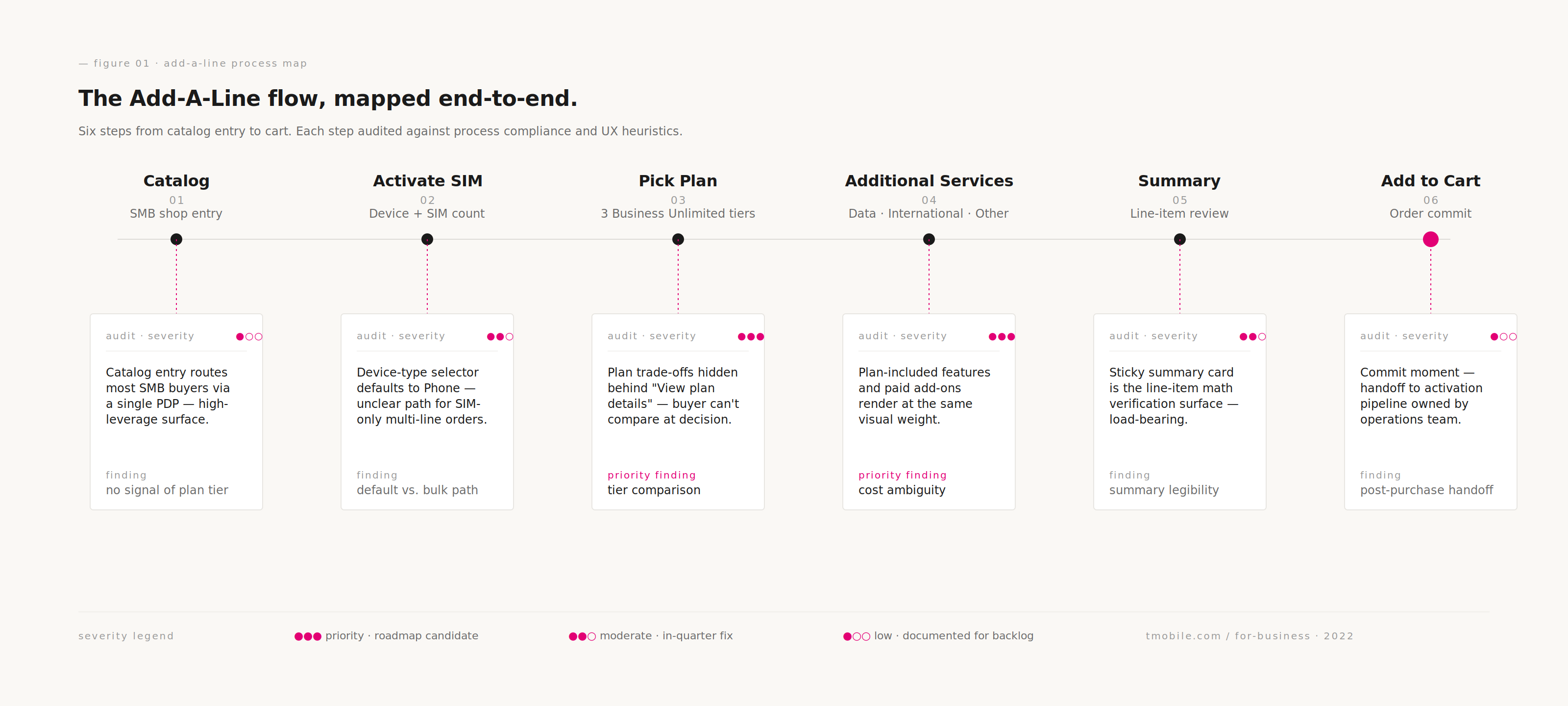Select the severity dots on Additional Services card
Screen dimensions: 1568x706
1001,336
